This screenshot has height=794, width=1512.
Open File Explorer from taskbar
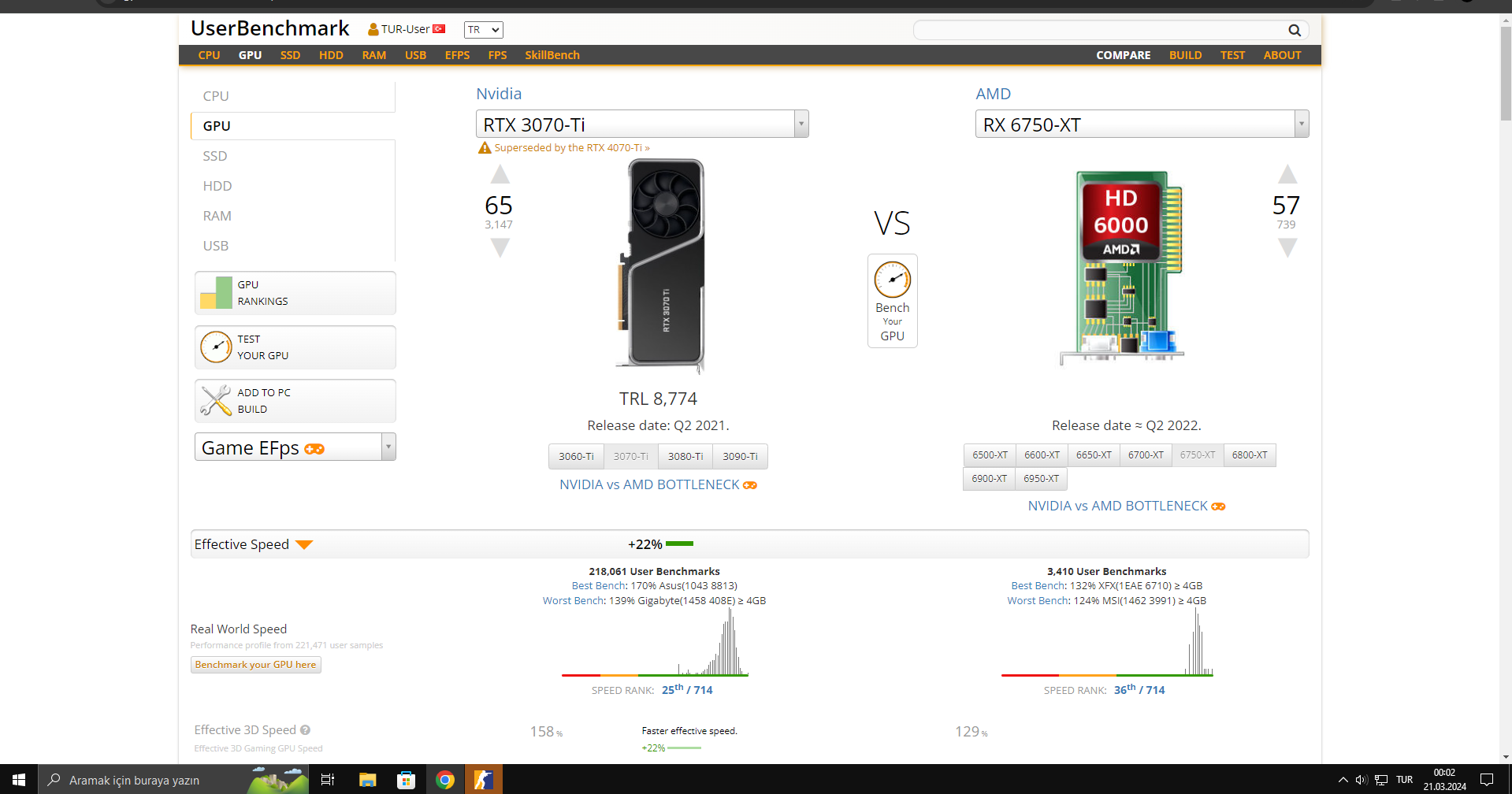[367, 780]
